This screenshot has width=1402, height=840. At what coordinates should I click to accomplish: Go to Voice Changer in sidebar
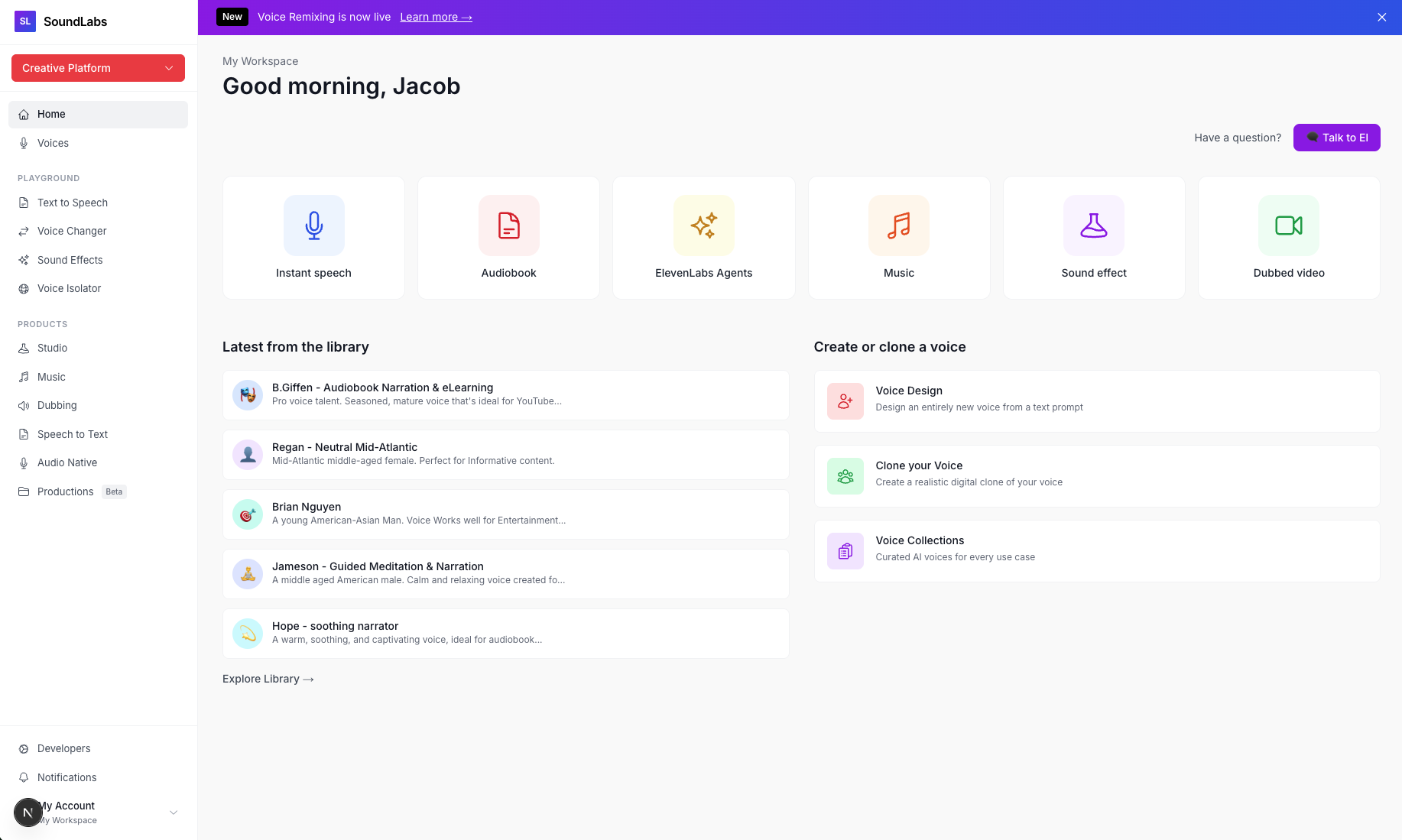(72, 231)
